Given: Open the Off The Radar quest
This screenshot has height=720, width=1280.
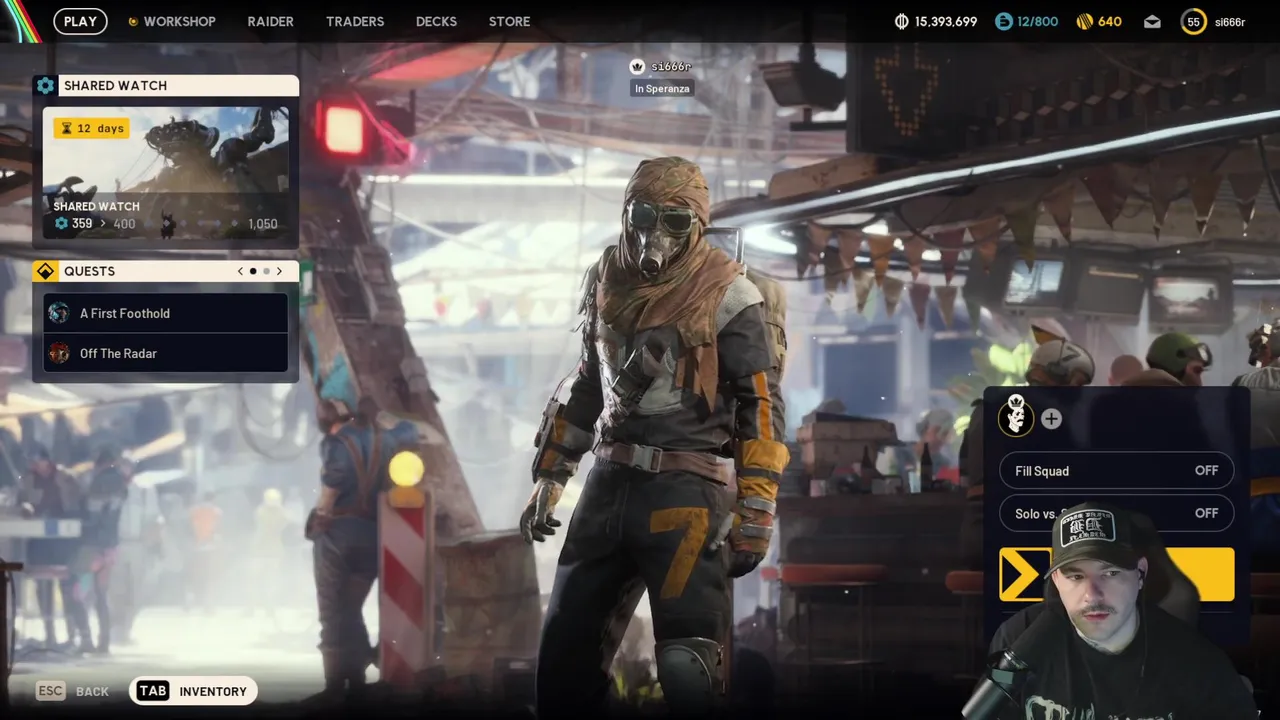Looking at the screenshot, I should [x=166, y=353].
